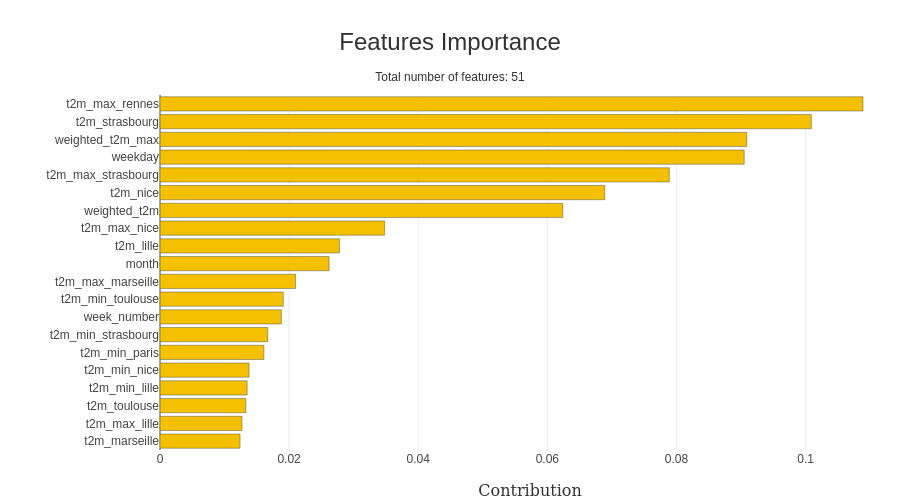Click the 0.1 x-axis tick label

pyautogui.click(x=805, y=459)
